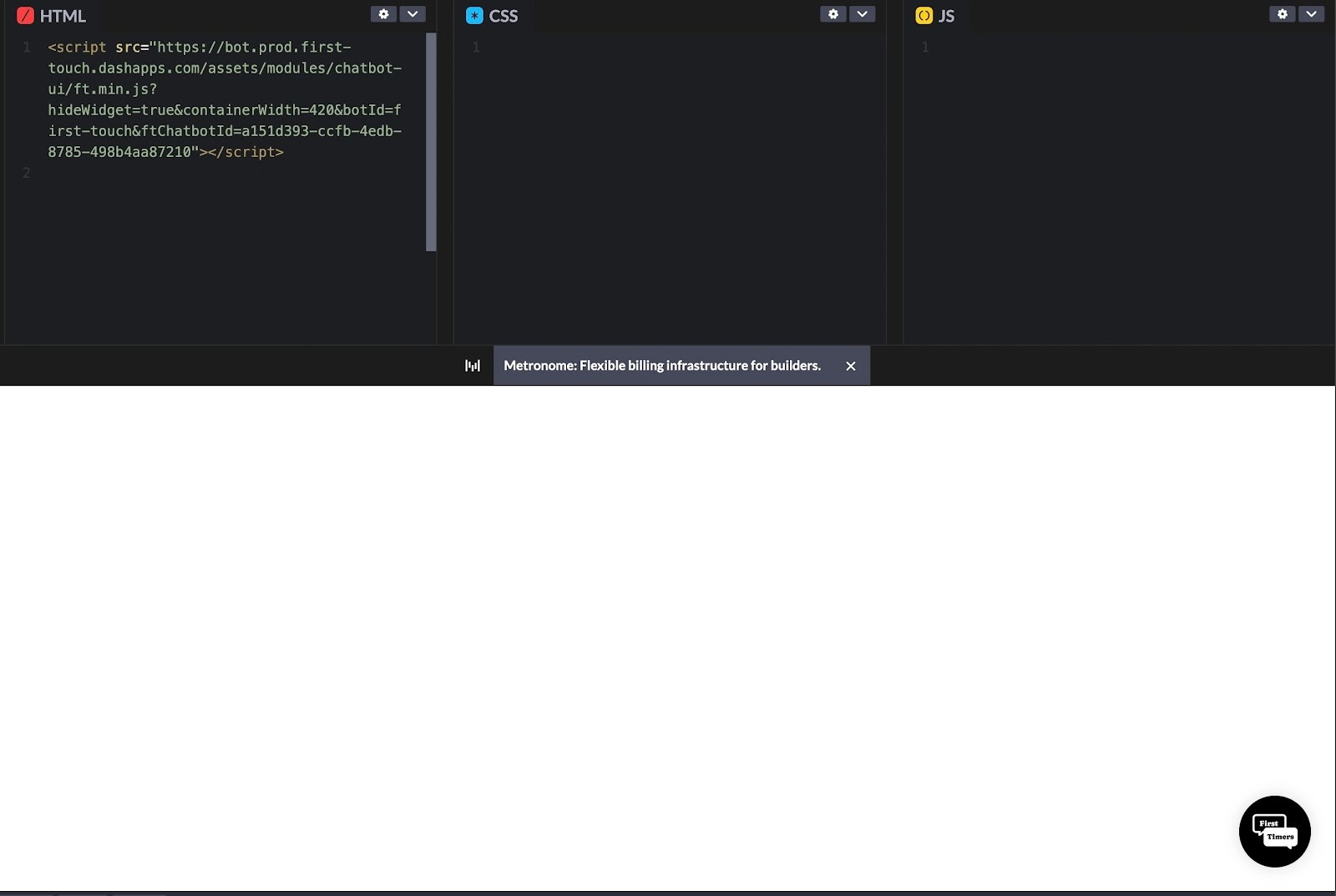
Task: Select the CSS editor title
Action: pos(504,16)
